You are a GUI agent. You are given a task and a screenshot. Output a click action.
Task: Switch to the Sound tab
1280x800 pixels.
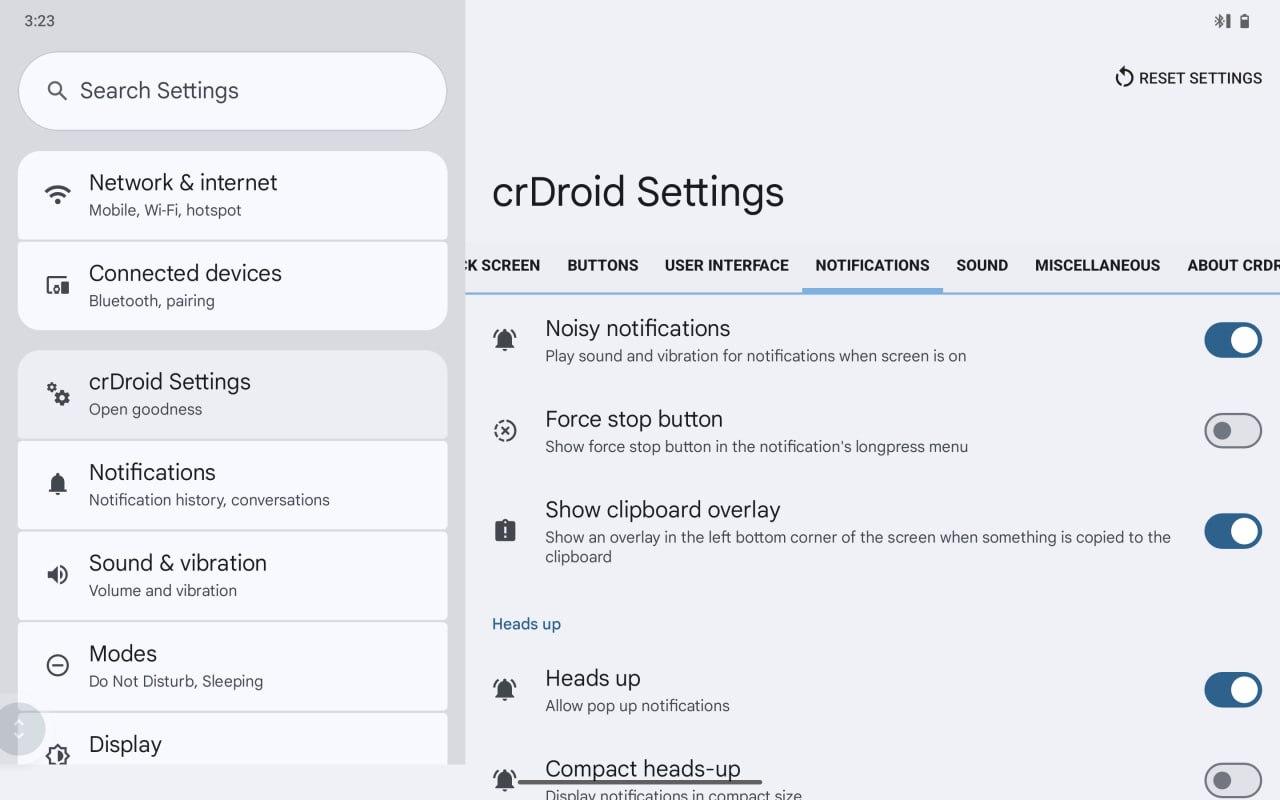pyautogui.click(x=982, y=265)
